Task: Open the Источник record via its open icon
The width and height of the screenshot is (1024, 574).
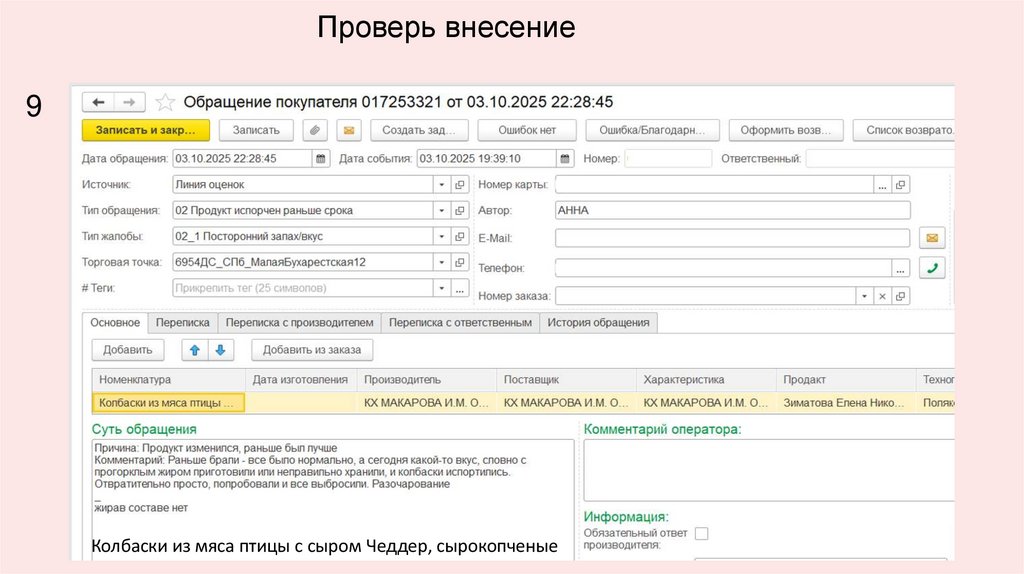Action: coord(460,185)
